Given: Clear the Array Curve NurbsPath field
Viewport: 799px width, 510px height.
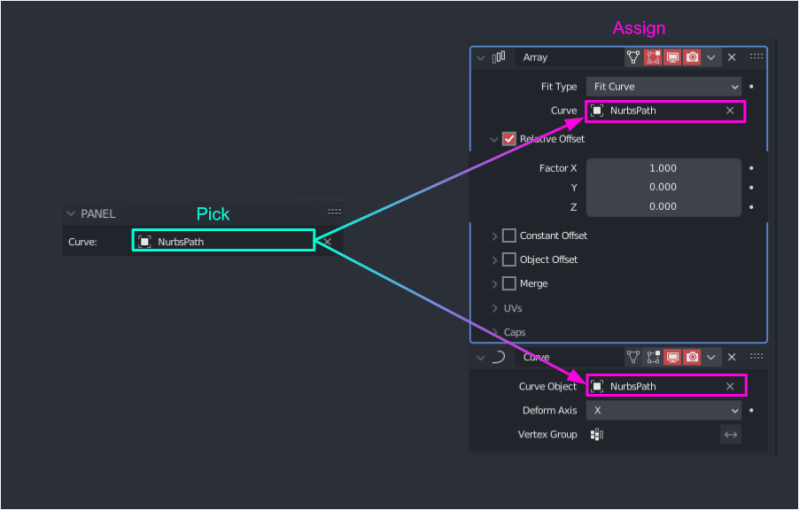Looking at the screenshot, I should pos(730,111).
